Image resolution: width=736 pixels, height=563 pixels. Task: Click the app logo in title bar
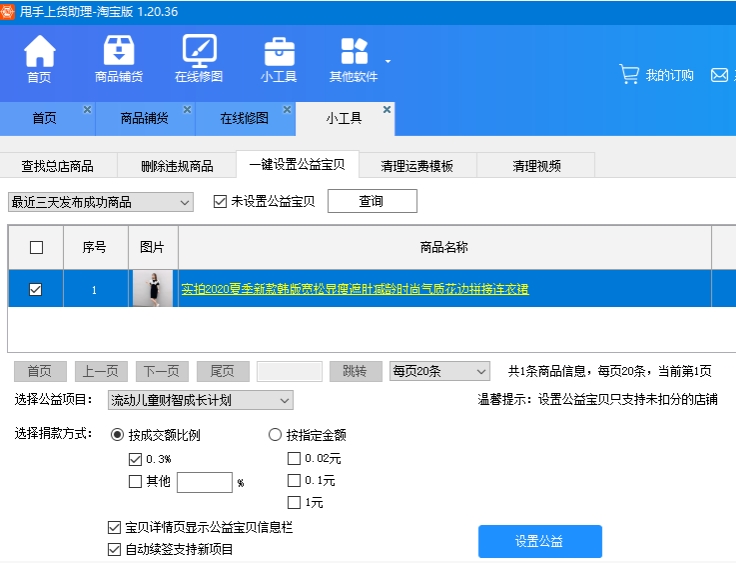click(x=7, y=11)
